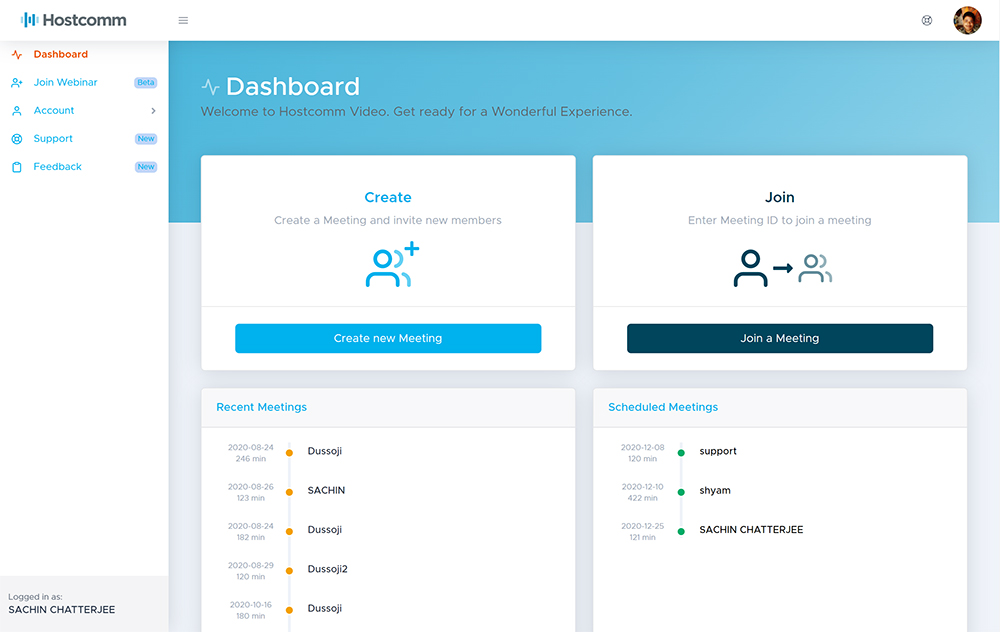Viewport: 1000px width, 632px height.
Task: Open Support in the sidebar
Action: (53, 139)
